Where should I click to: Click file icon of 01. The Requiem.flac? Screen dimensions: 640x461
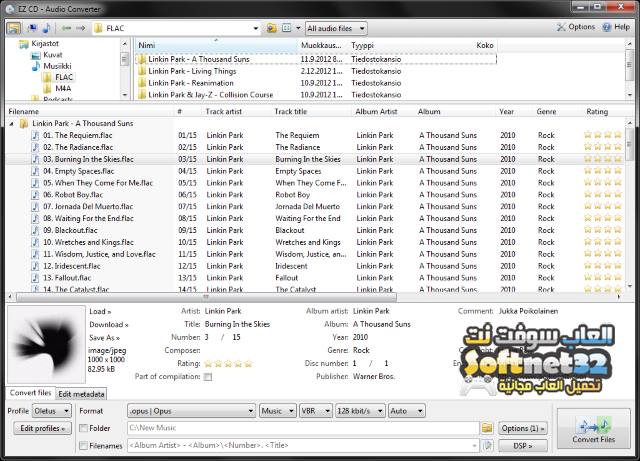coord(36,135)
